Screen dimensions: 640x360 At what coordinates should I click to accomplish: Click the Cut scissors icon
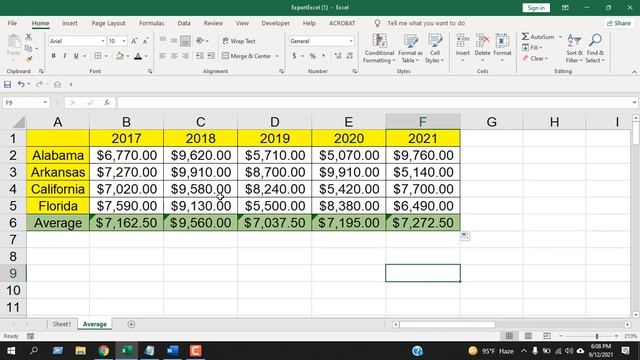29,37
